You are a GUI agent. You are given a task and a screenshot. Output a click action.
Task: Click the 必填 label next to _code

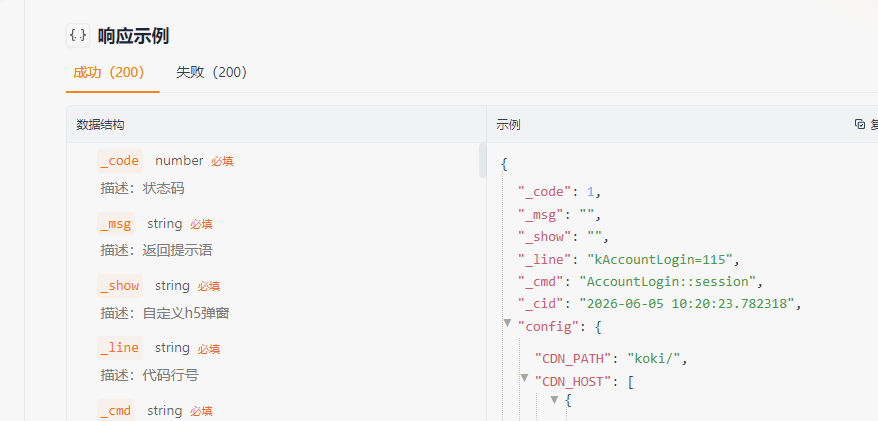222,161
